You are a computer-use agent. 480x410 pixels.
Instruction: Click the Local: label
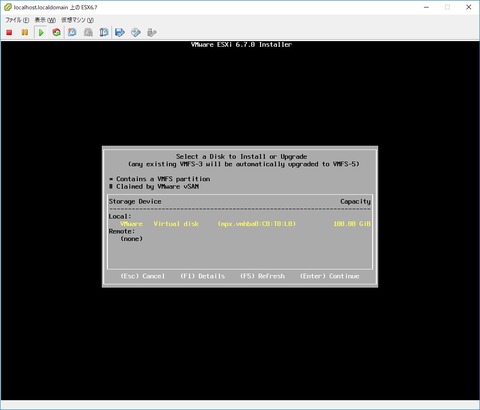click(120, 216)
